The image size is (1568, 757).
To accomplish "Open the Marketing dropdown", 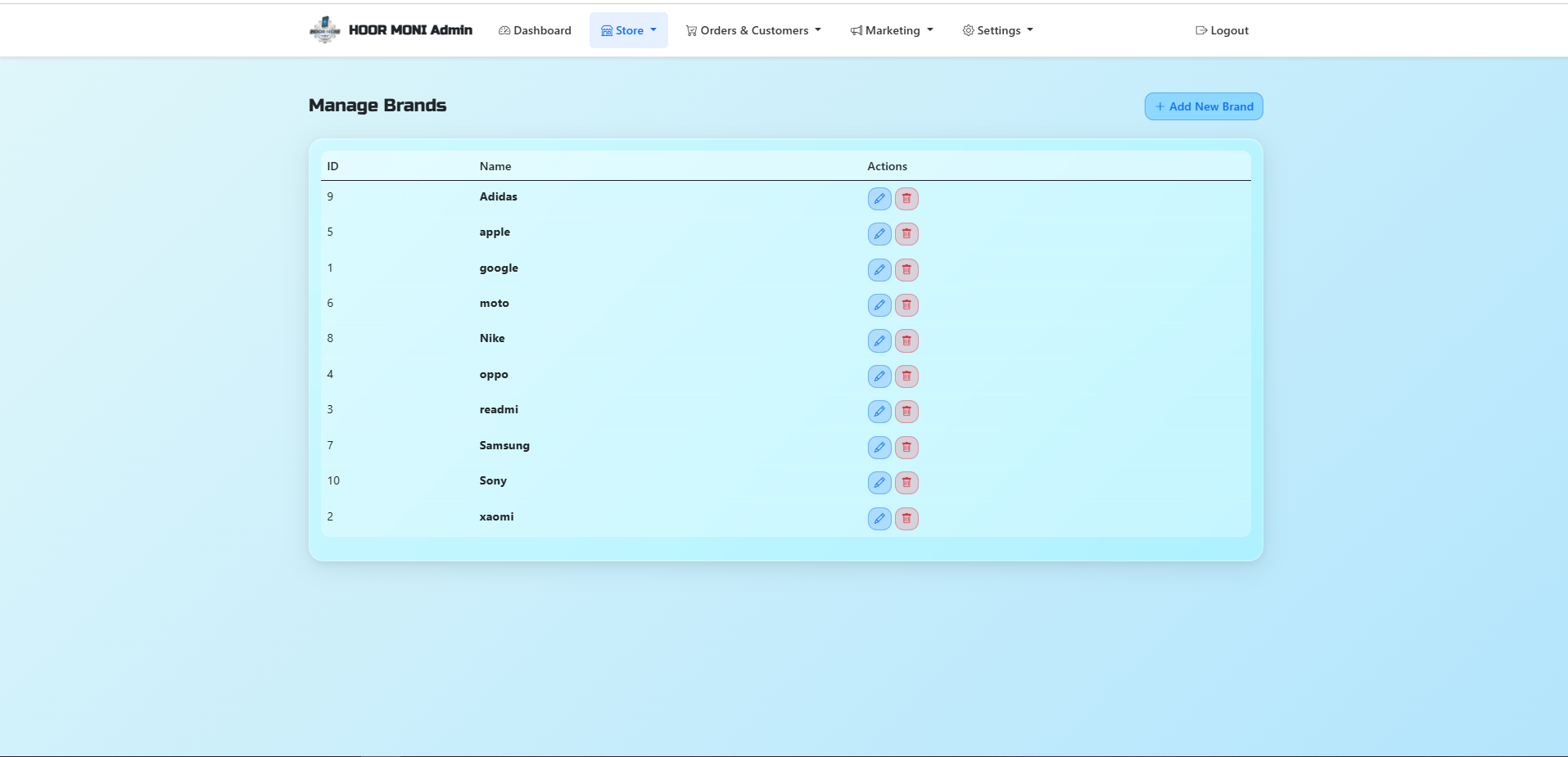I will (x=892, y=30).
